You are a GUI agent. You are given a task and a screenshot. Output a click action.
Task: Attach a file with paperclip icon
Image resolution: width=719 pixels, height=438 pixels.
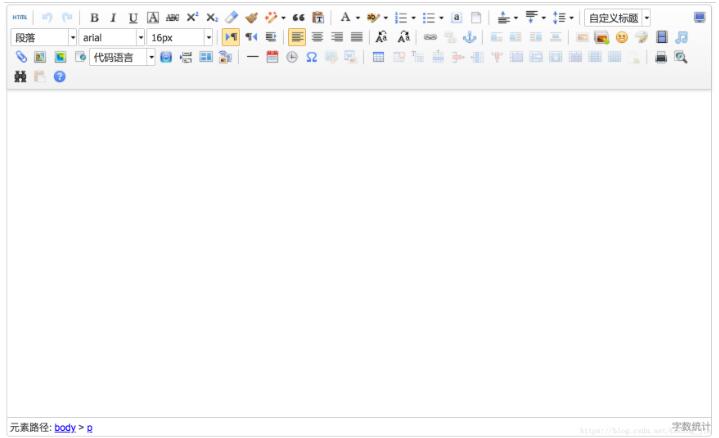[x=21, y=57]
